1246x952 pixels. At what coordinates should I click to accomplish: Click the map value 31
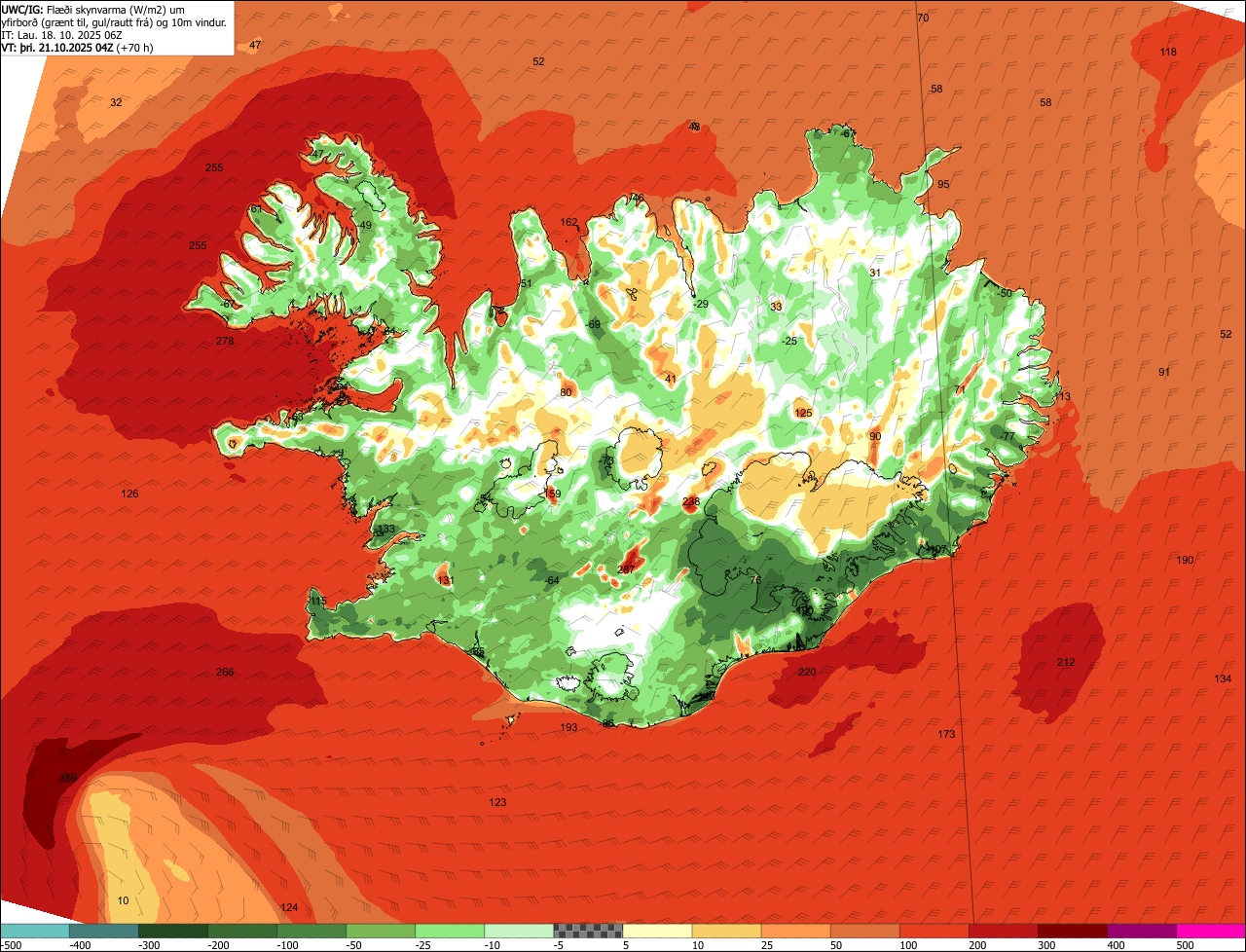(x=875, y=274)
